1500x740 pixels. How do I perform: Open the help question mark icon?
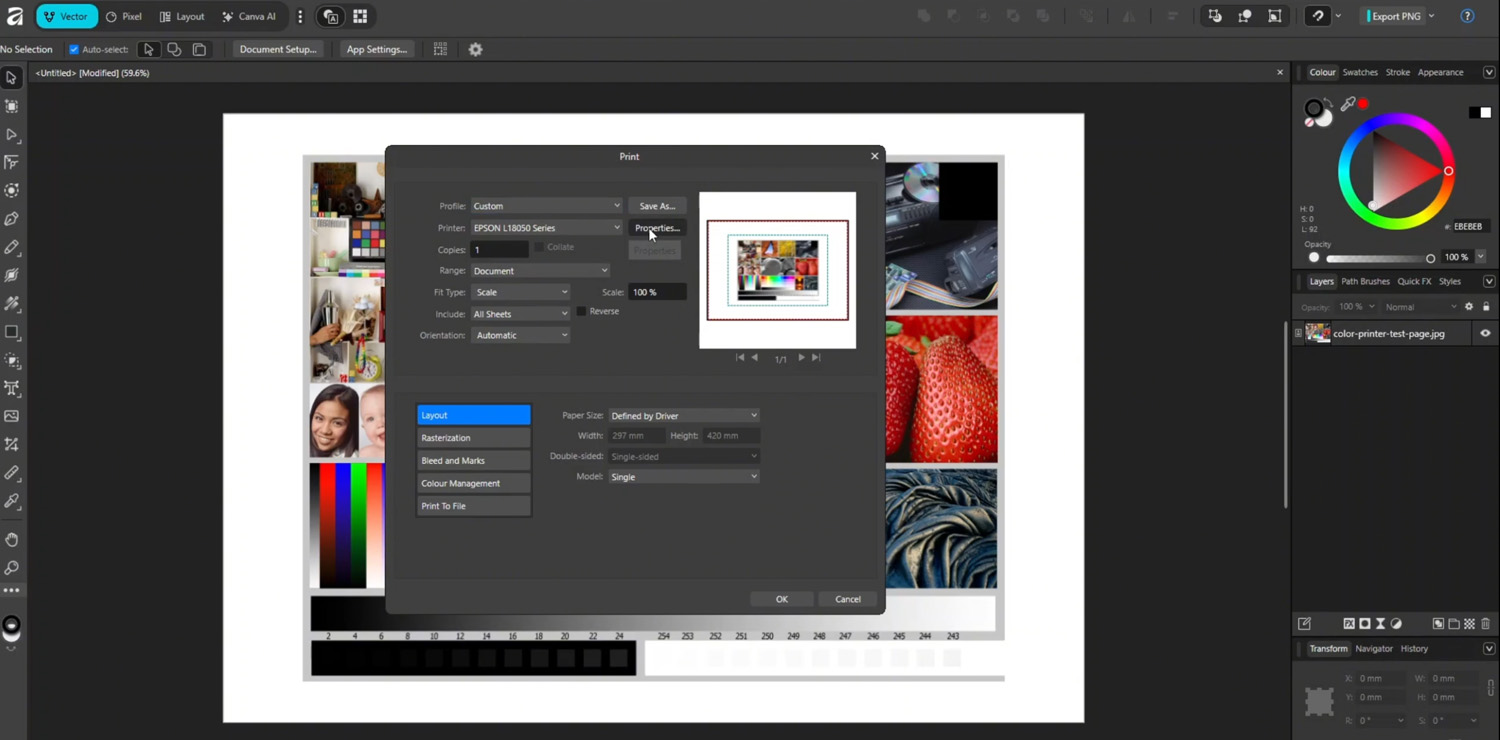1467,16
